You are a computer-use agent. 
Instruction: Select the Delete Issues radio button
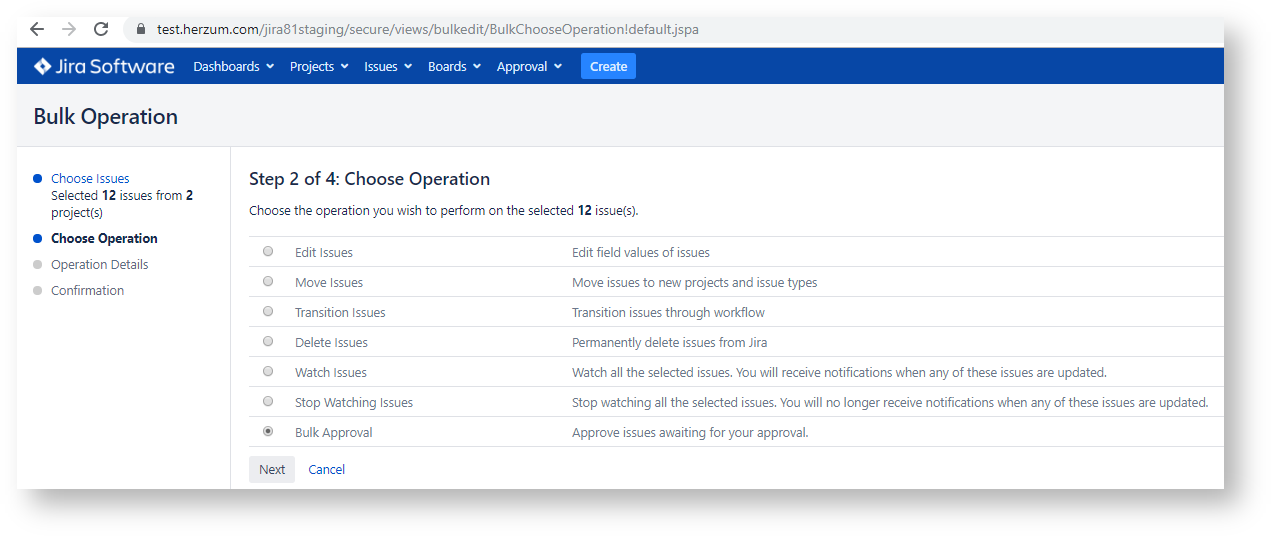pos(268,342)
